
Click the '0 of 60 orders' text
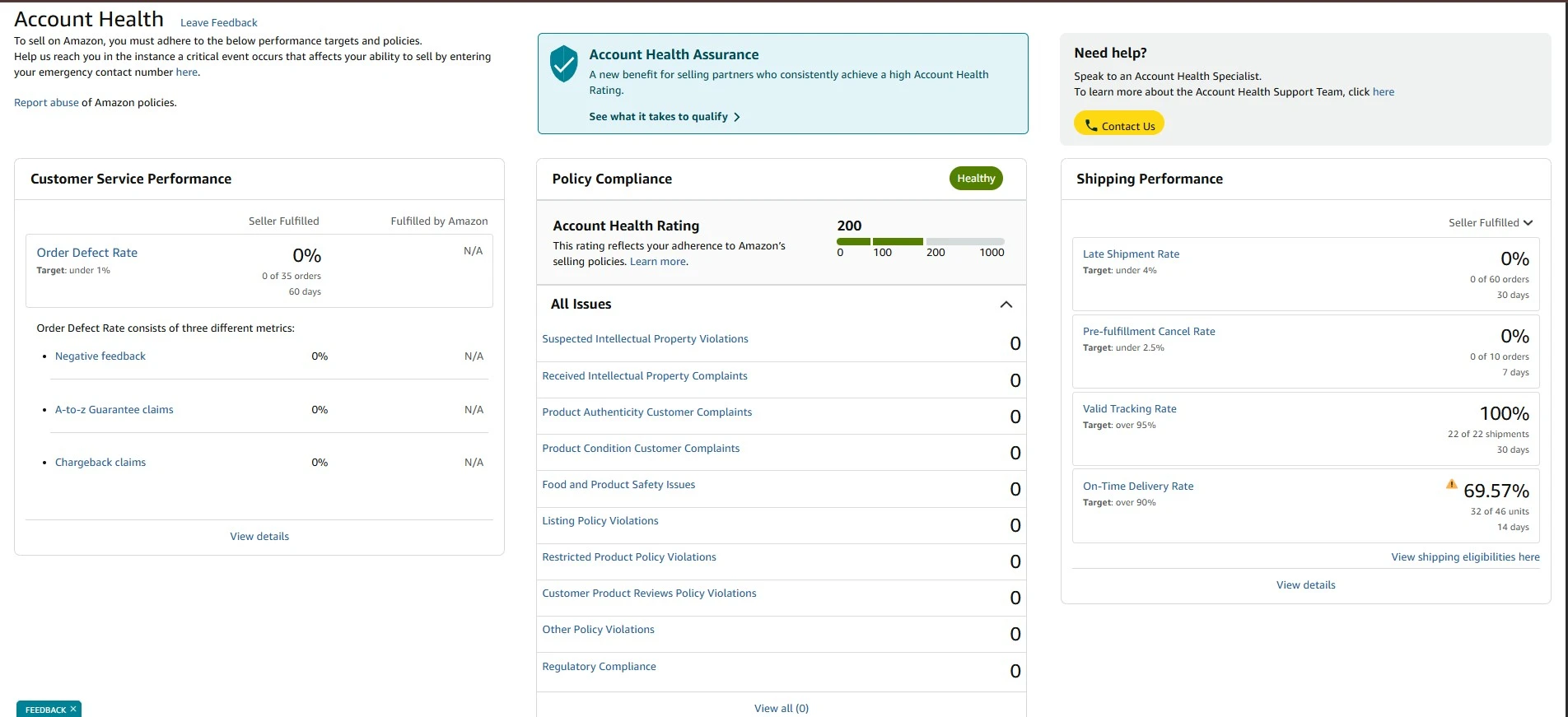coord(1500,280)
